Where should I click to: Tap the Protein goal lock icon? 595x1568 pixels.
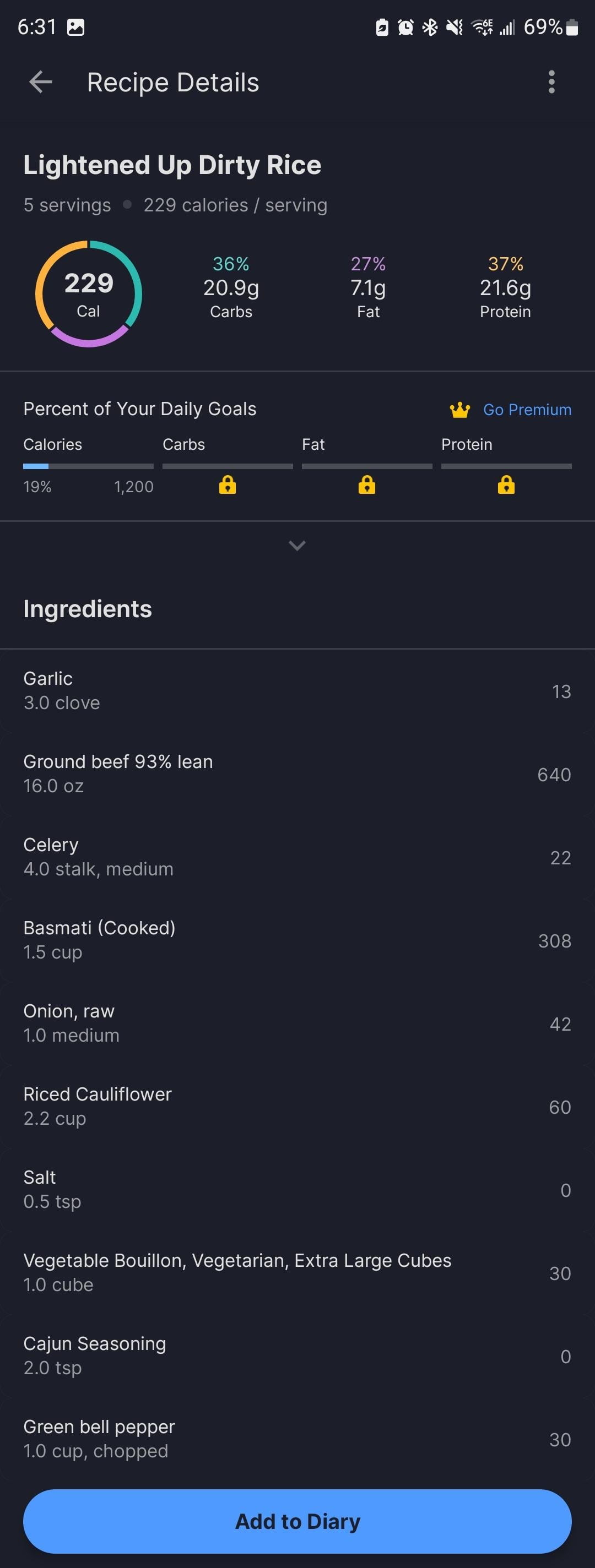tap(506, 485)
